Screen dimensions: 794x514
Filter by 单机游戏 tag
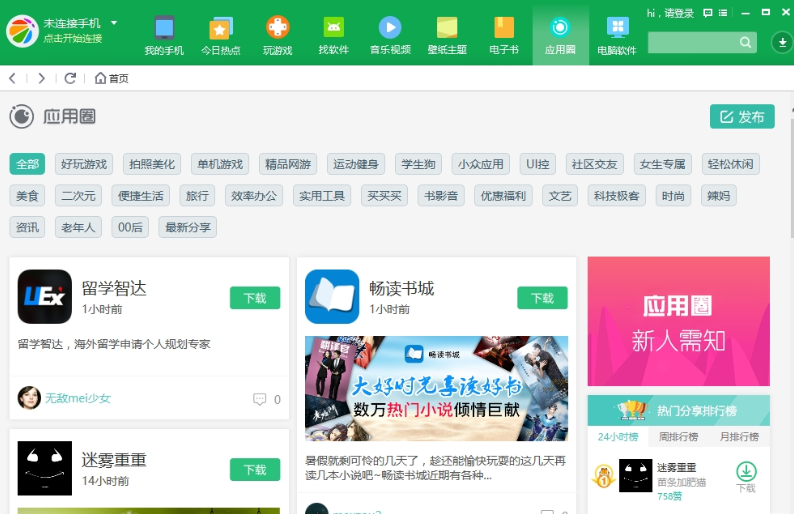tap(220, 164)
